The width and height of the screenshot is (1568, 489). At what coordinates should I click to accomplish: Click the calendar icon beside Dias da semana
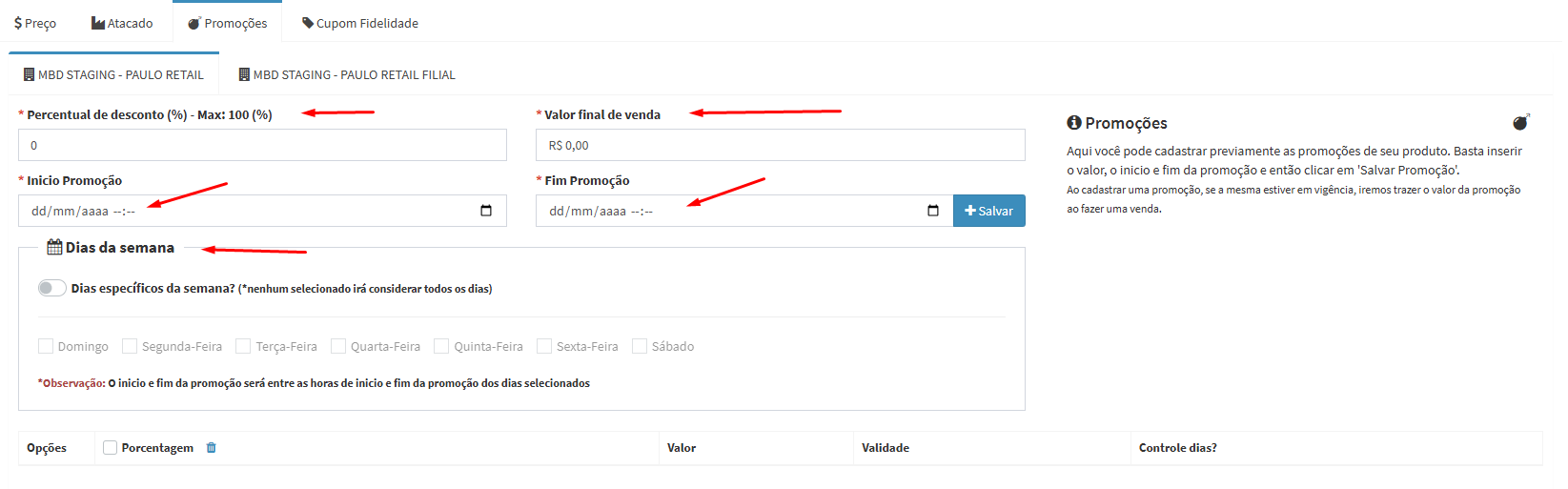pos(55,247)
